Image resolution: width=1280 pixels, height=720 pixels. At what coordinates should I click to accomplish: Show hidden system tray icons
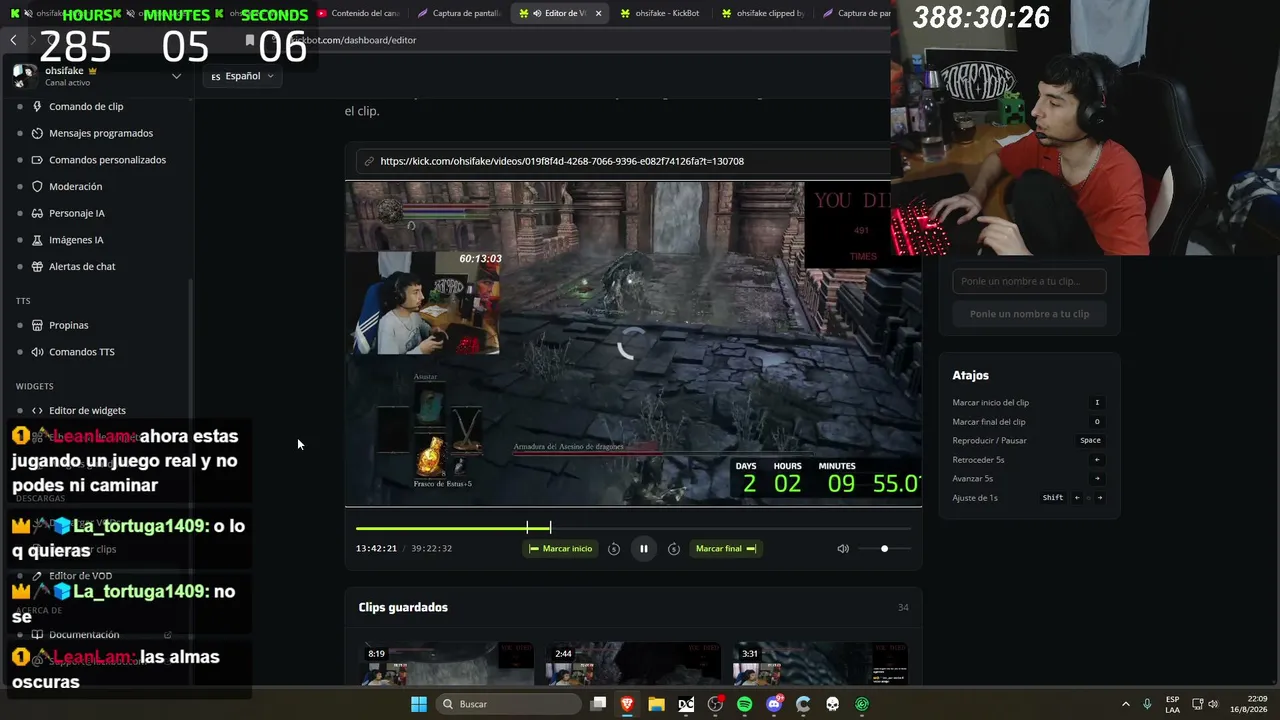point(1125,704)
